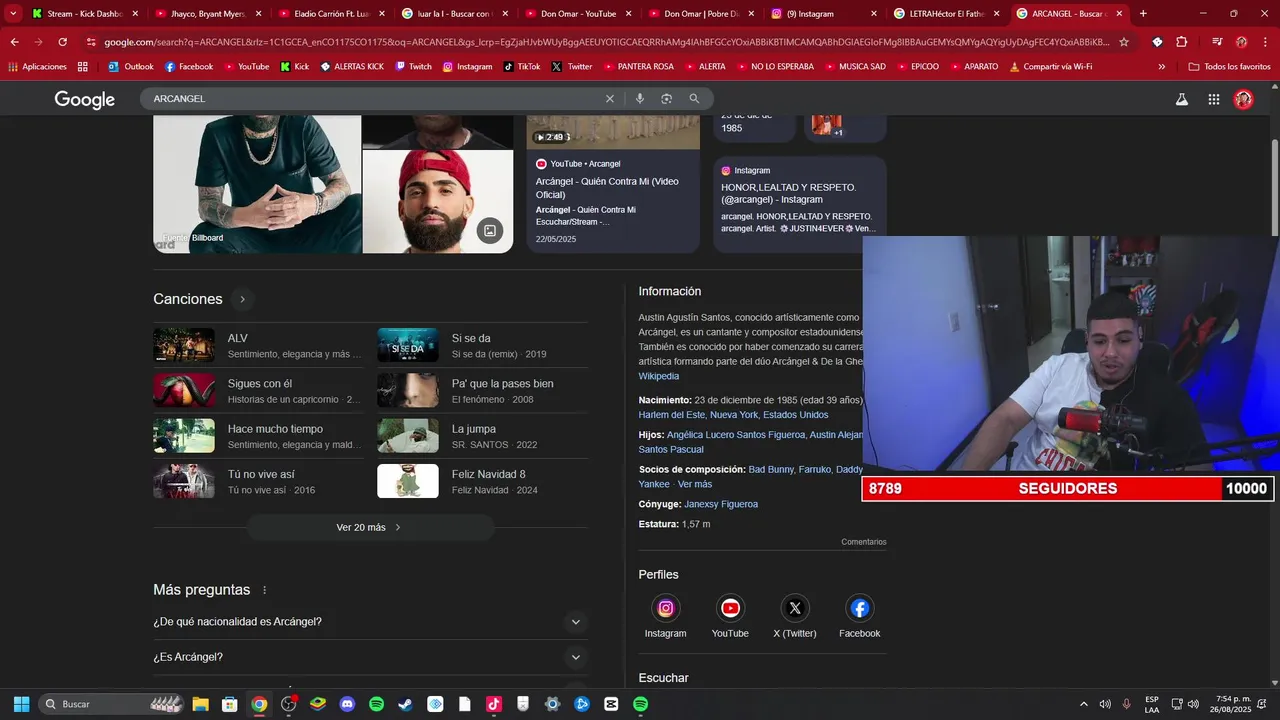Switch to the LETRAHéctor El Father tab
The image size is (1280, 720).
tap(948, 14)
